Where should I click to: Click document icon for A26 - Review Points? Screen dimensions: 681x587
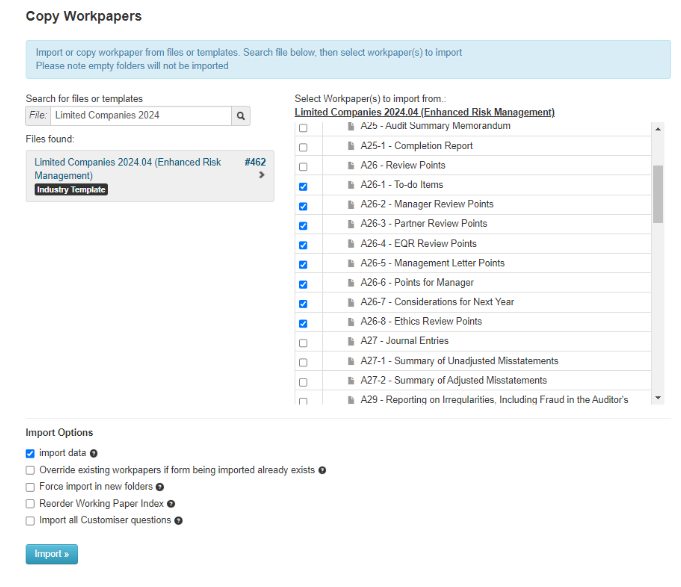point(351,165)
